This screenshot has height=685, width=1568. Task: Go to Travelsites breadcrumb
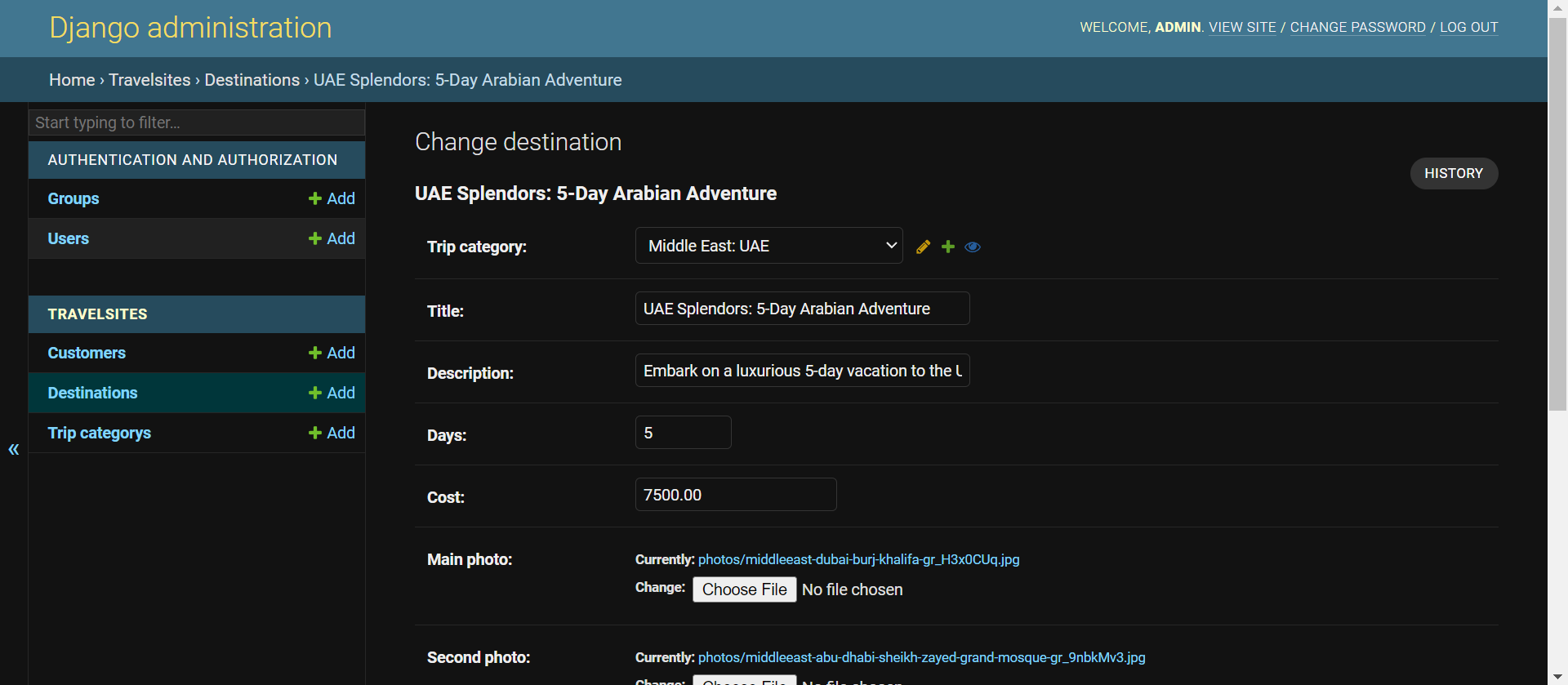pyautogui.click(x=149, y=80)
